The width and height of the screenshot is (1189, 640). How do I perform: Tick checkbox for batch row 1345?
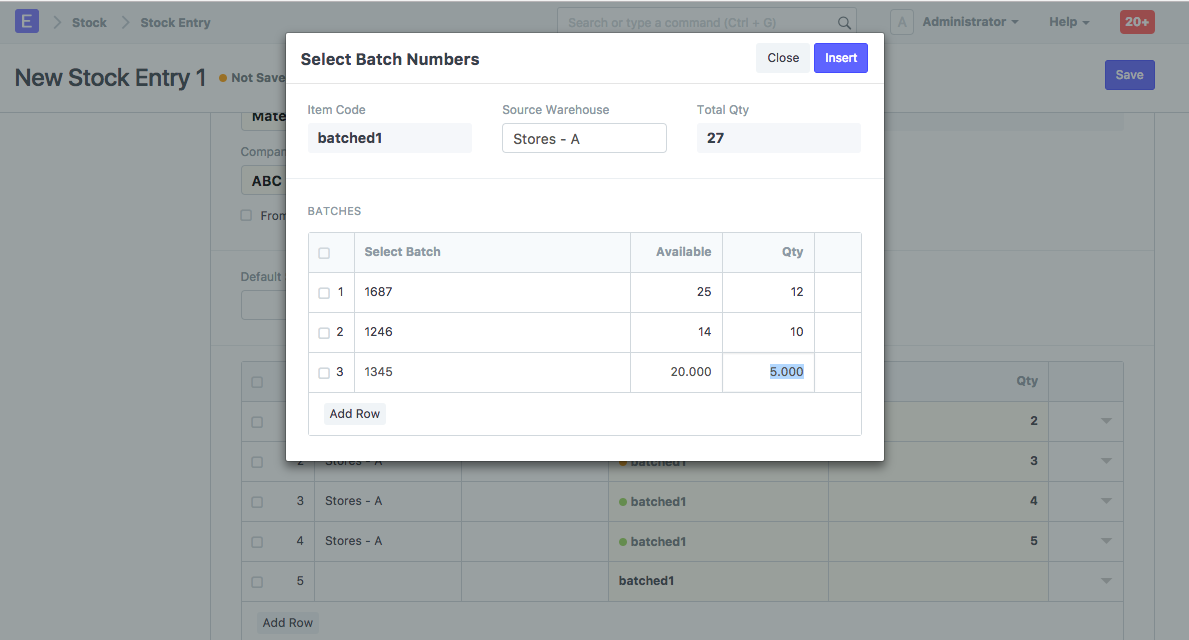point(324,373)
